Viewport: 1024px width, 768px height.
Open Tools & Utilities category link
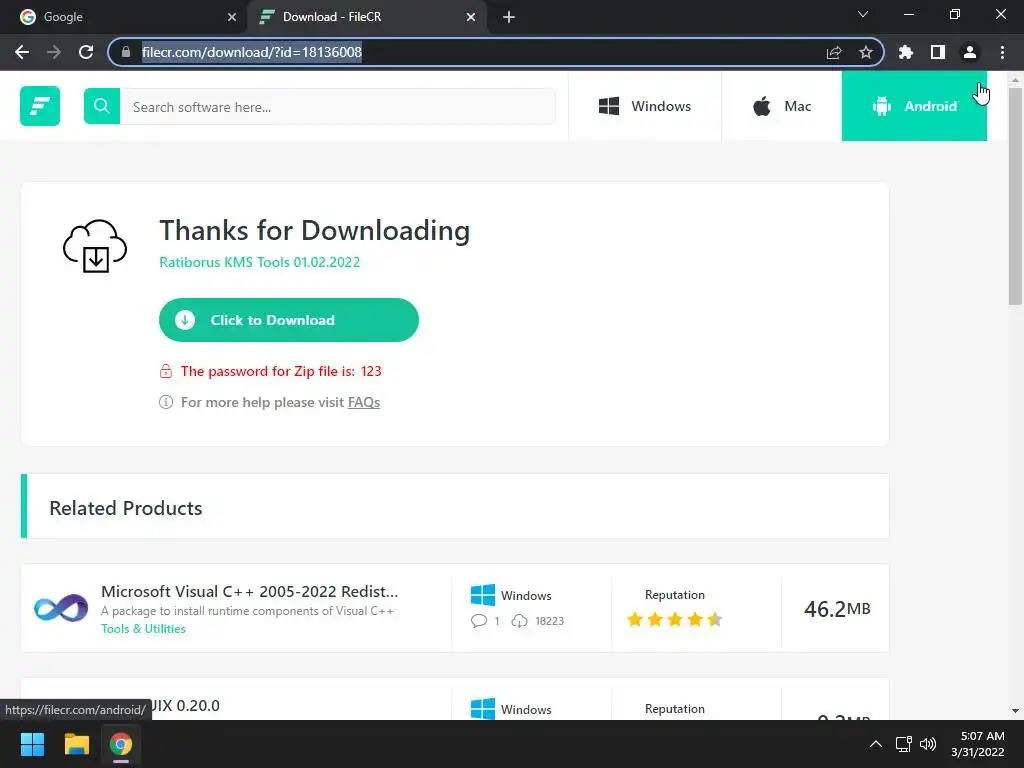(x=143, y=629)
